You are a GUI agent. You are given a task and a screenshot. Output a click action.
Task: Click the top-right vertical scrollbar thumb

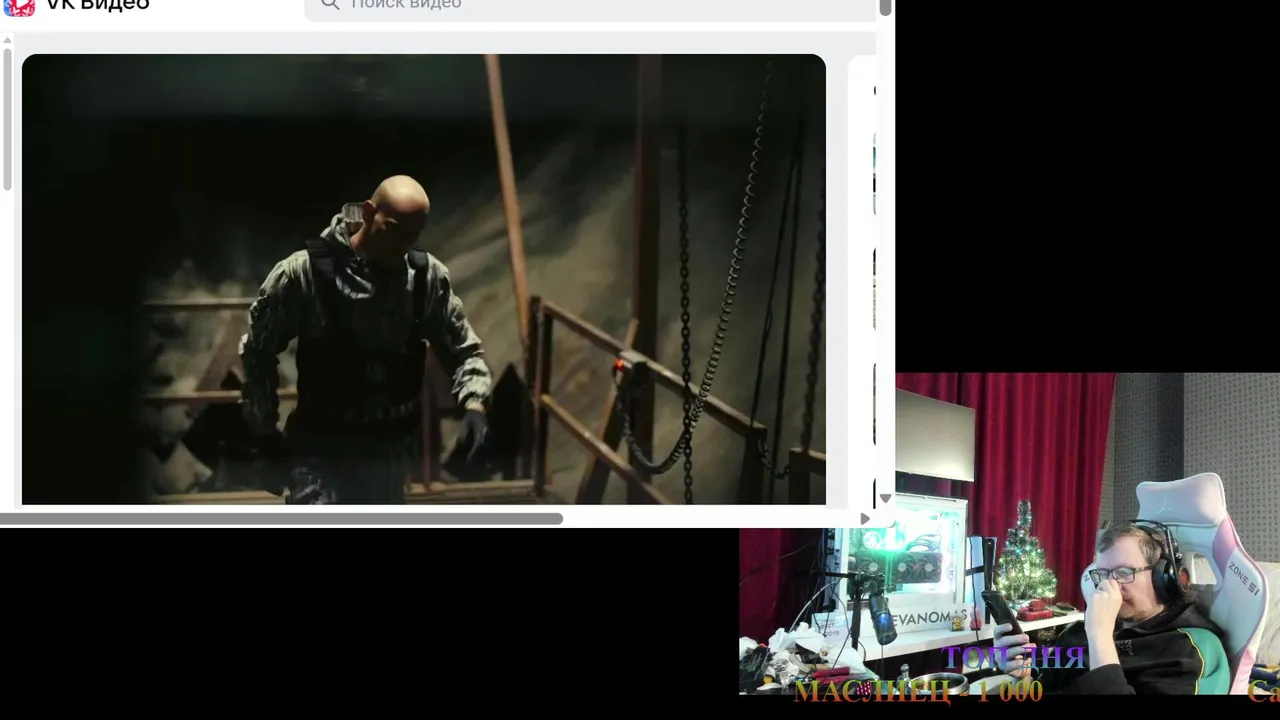point(885,8)
